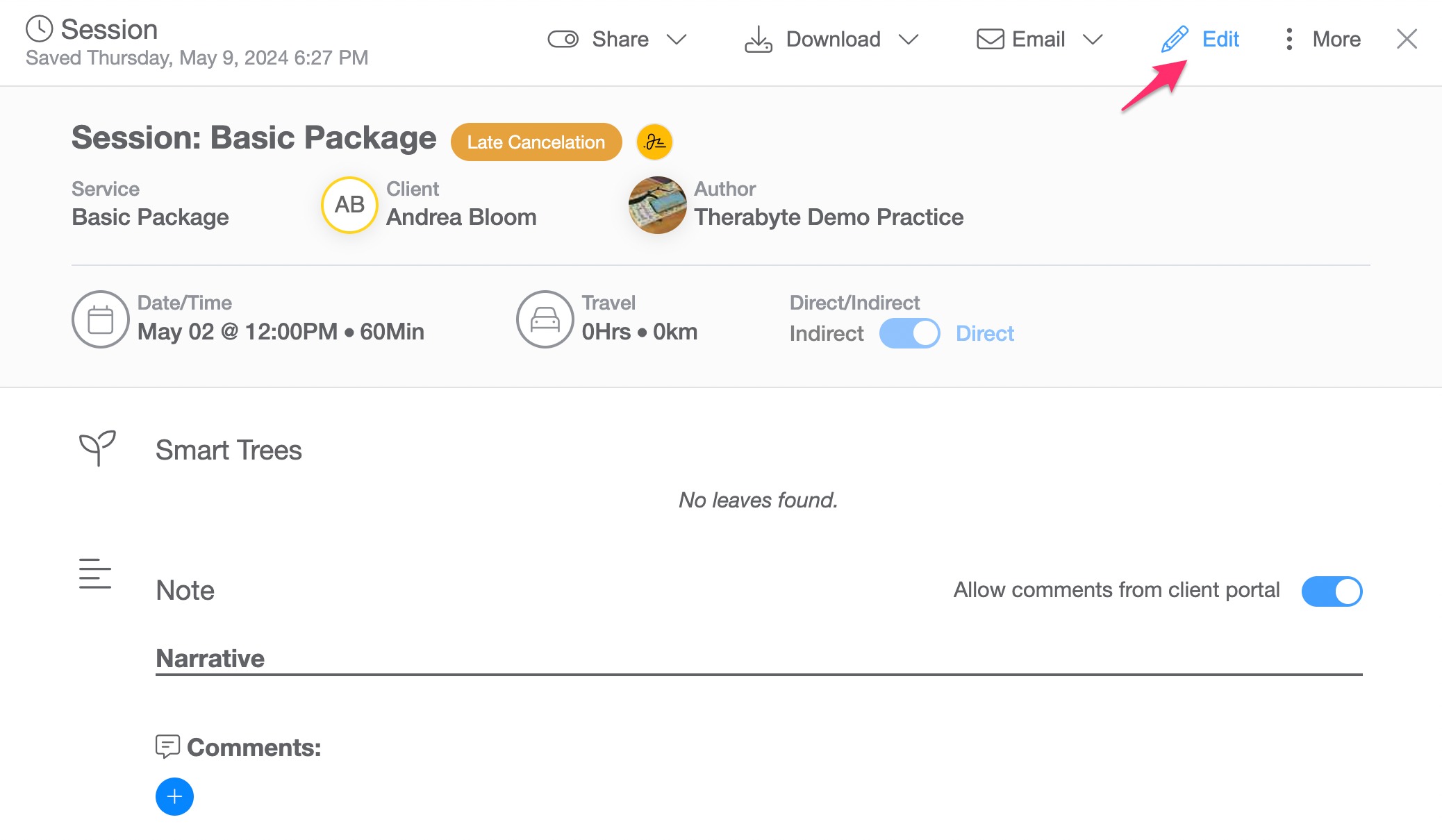Disable Allow comments from client portal

[1332, 591]
